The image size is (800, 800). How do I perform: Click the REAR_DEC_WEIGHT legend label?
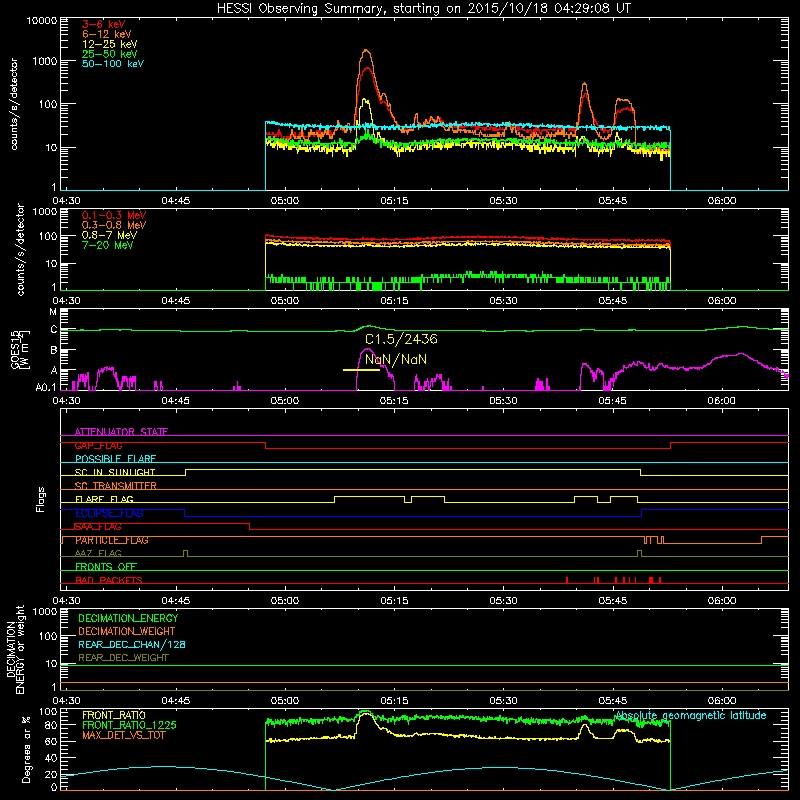click(x=123, y=658)
